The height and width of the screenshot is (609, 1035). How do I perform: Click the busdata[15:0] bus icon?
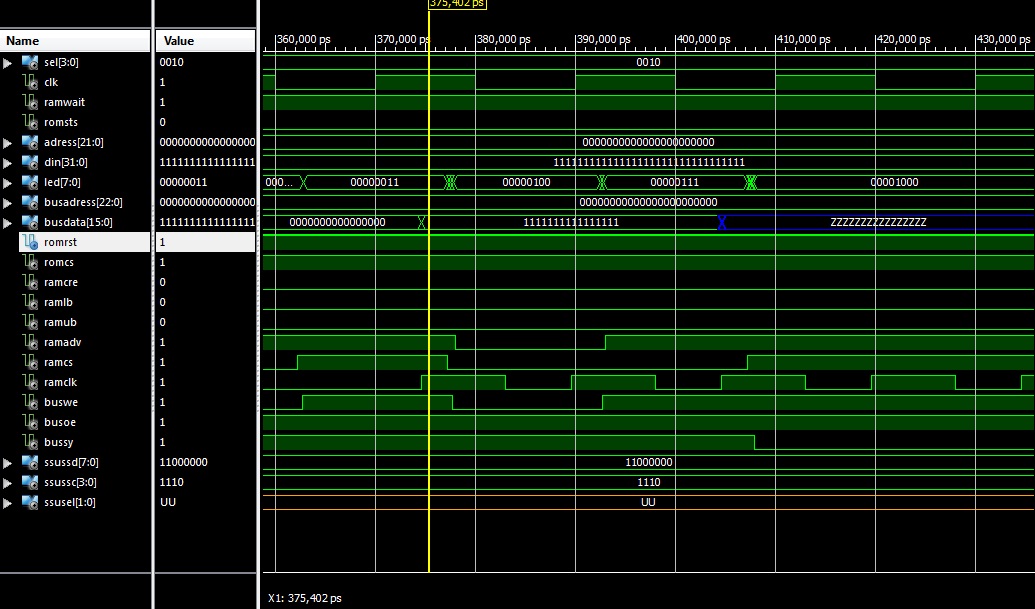[30, 222]
